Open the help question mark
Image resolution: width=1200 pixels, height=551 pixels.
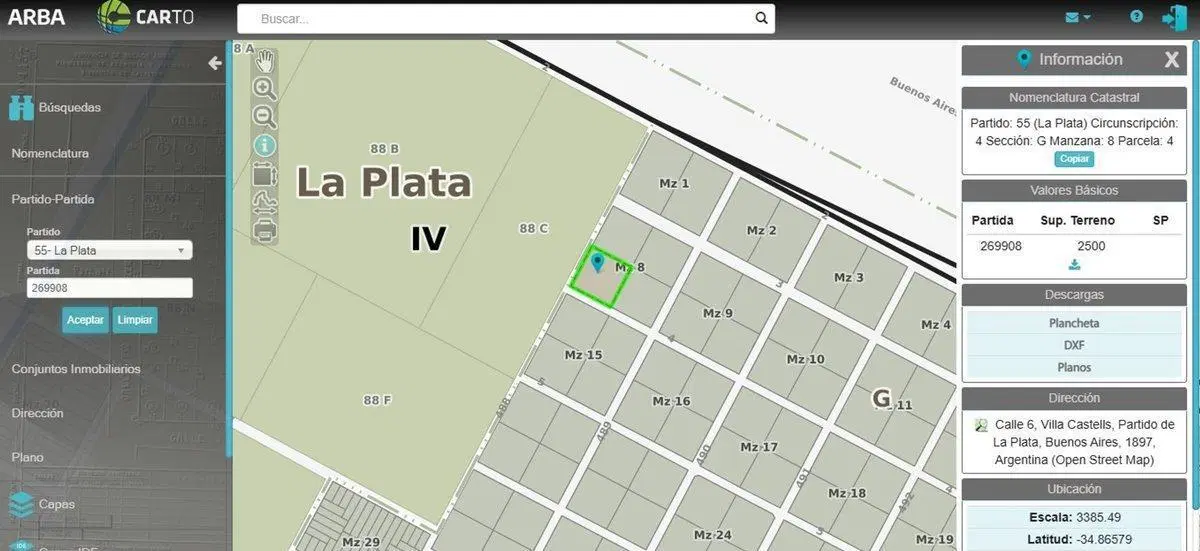point(1136,17)
